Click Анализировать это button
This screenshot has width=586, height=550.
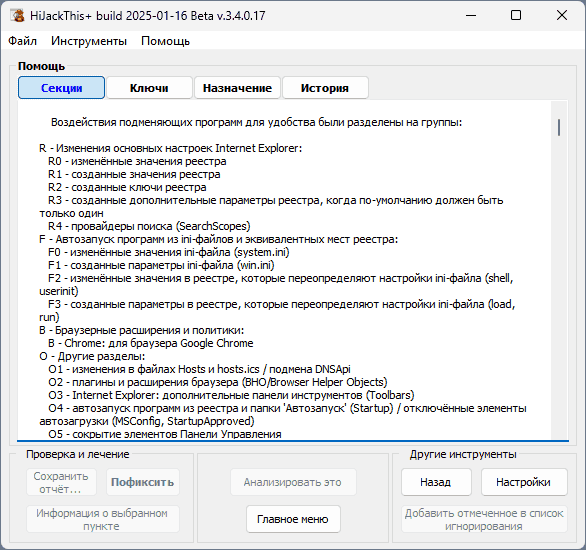[x=293, y=482]
